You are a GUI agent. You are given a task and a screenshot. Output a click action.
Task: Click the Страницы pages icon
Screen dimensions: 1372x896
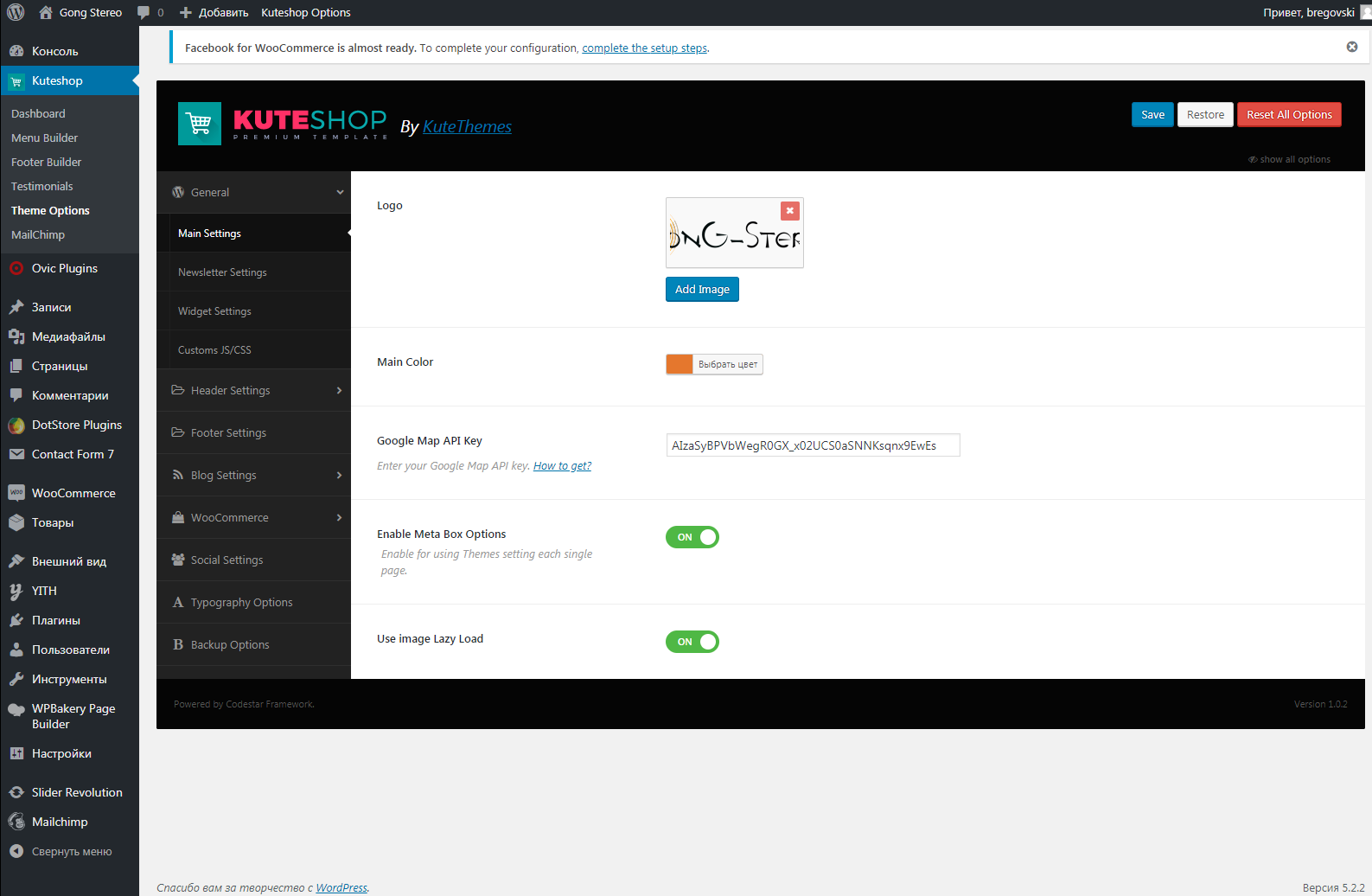16,366
